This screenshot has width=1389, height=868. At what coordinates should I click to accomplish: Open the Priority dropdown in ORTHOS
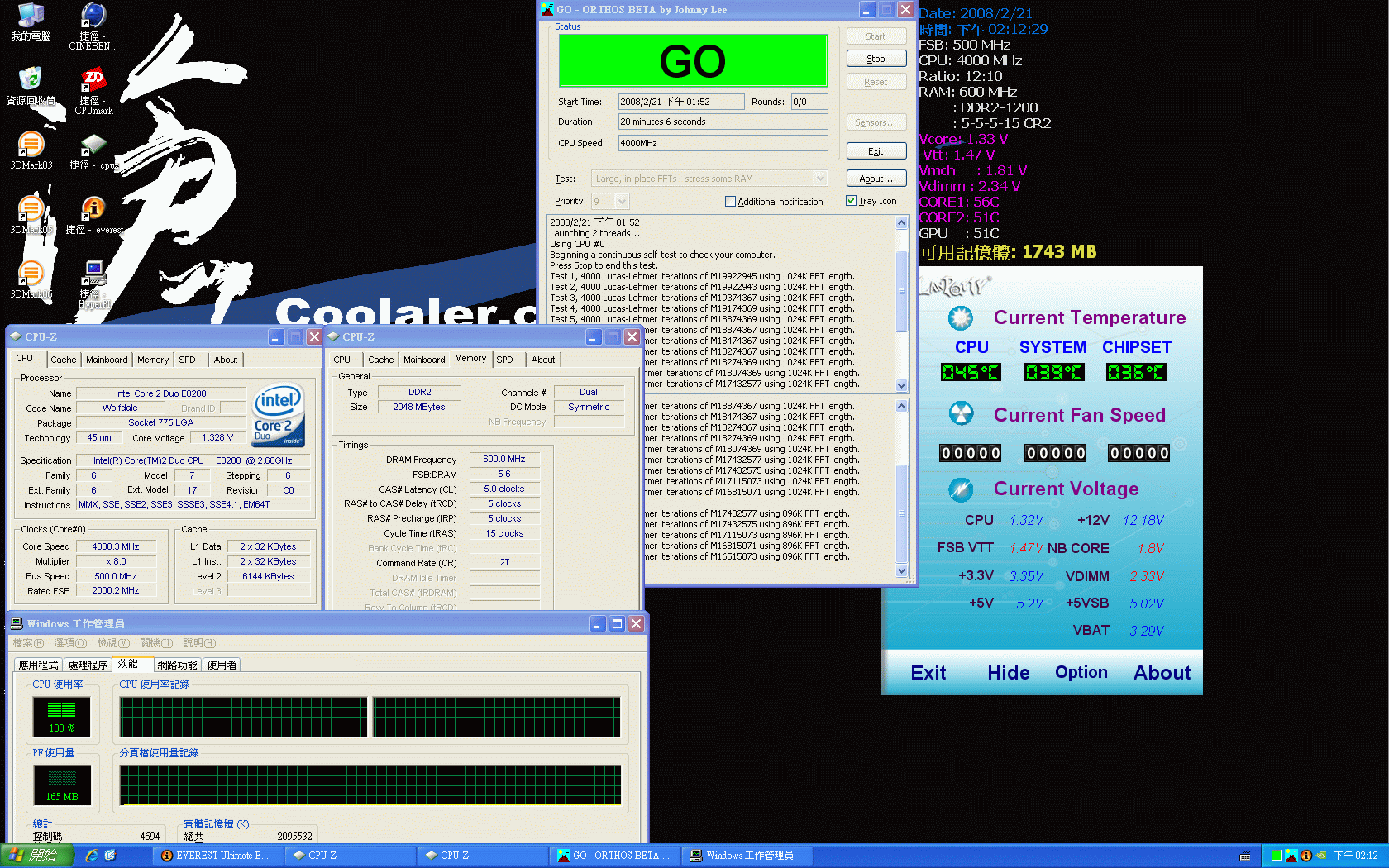[622, 201]
